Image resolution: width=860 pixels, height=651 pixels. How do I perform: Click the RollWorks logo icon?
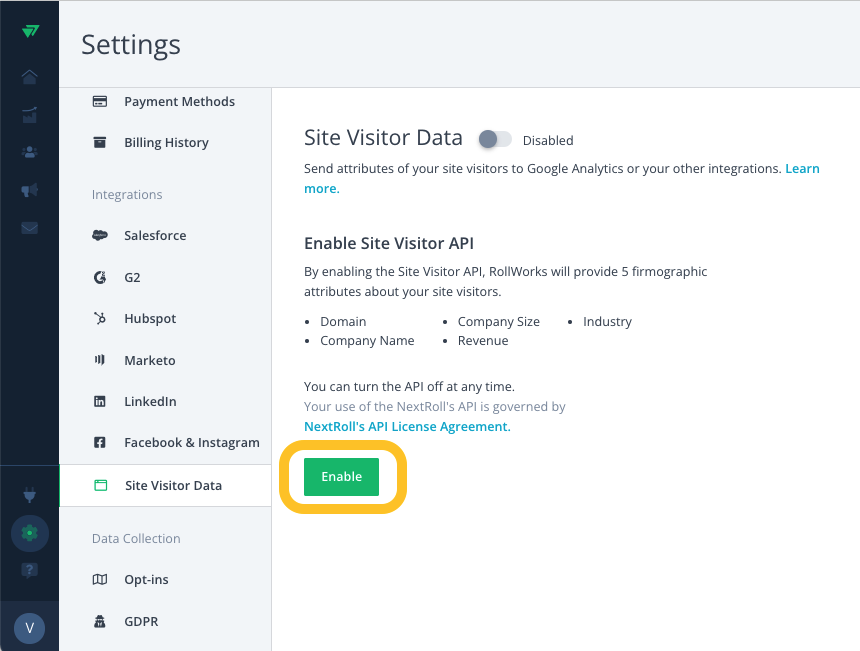pos(30,31)
